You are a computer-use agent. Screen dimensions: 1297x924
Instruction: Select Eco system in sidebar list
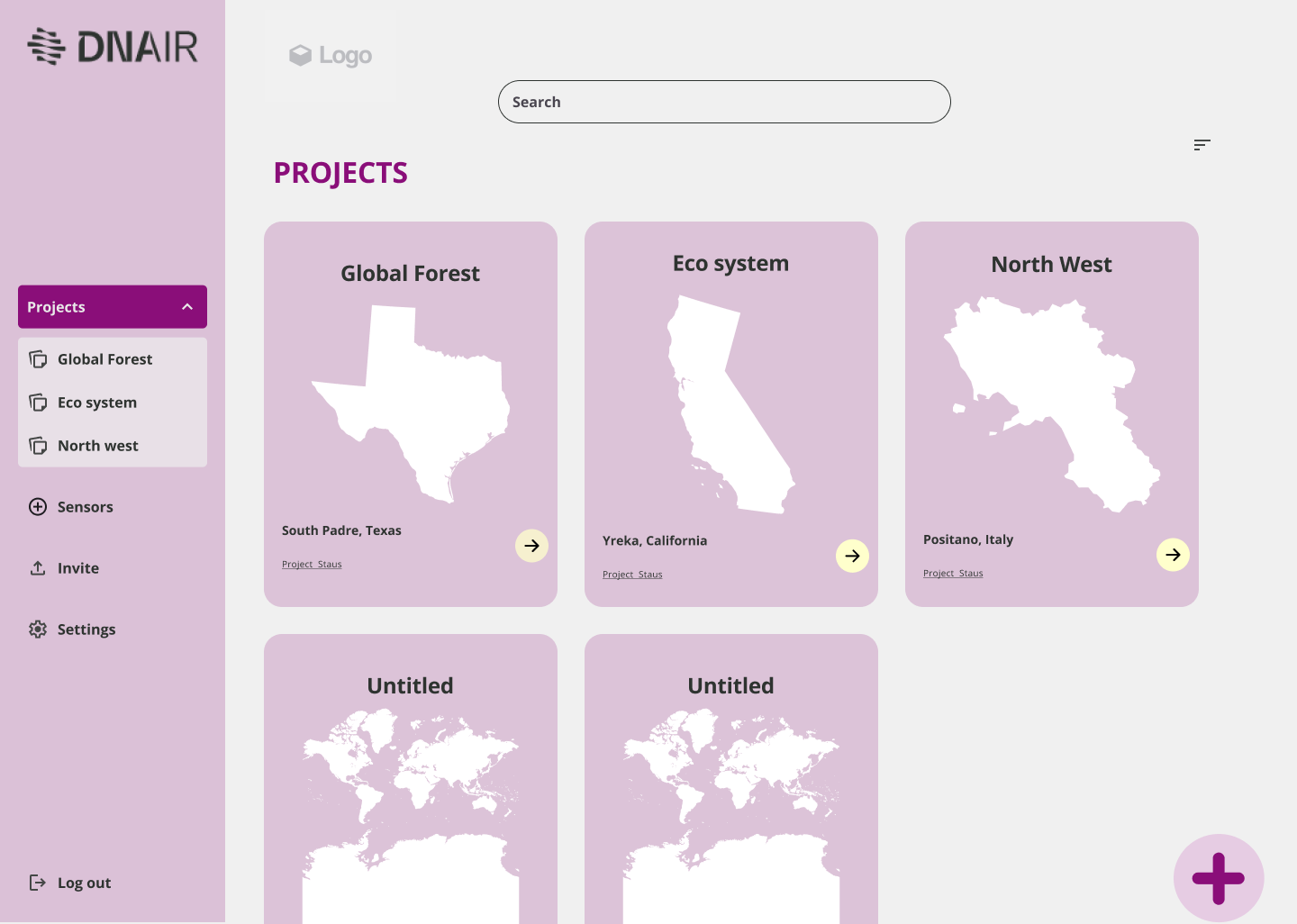point(97,403)
